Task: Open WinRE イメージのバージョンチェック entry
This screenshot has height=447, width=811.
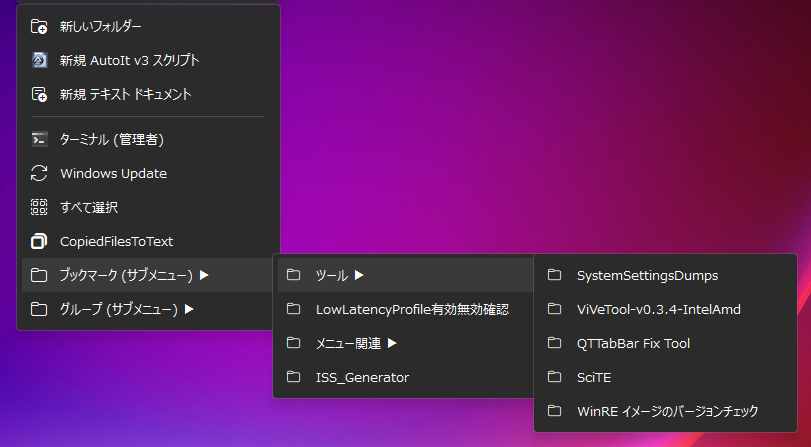Action: pos(666,411)
